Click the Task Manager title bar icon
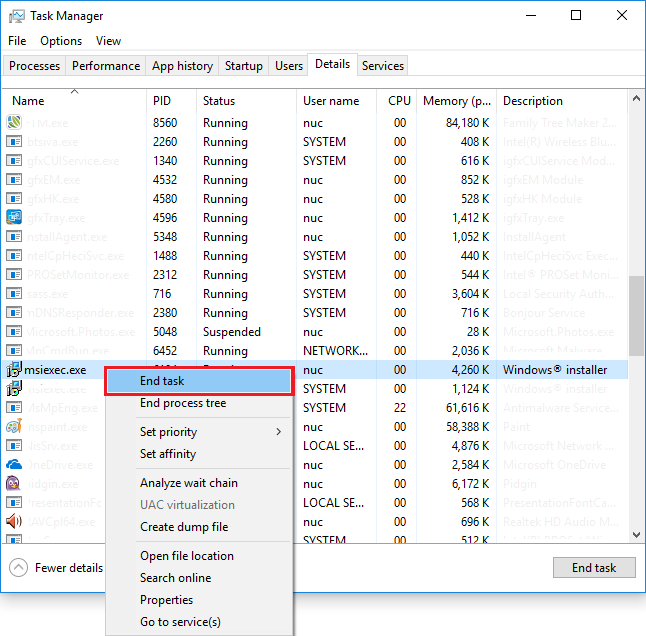Viewport: 646px width, 636px height. [x=16, y=16]
